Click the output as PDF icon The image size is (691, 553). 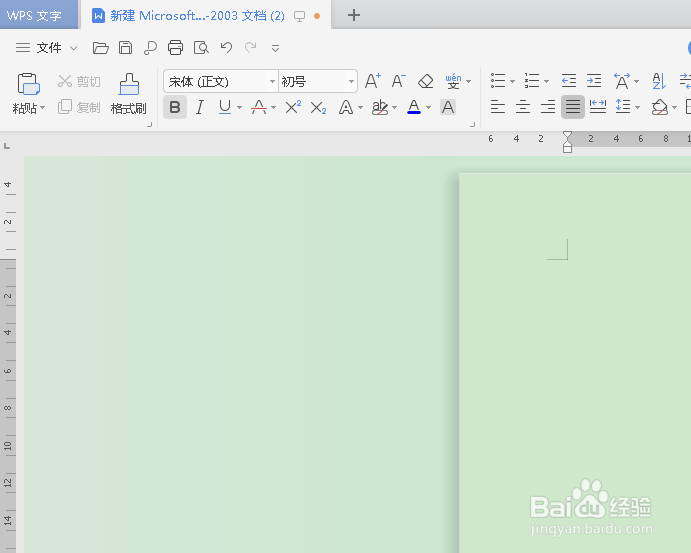(150, 48)
